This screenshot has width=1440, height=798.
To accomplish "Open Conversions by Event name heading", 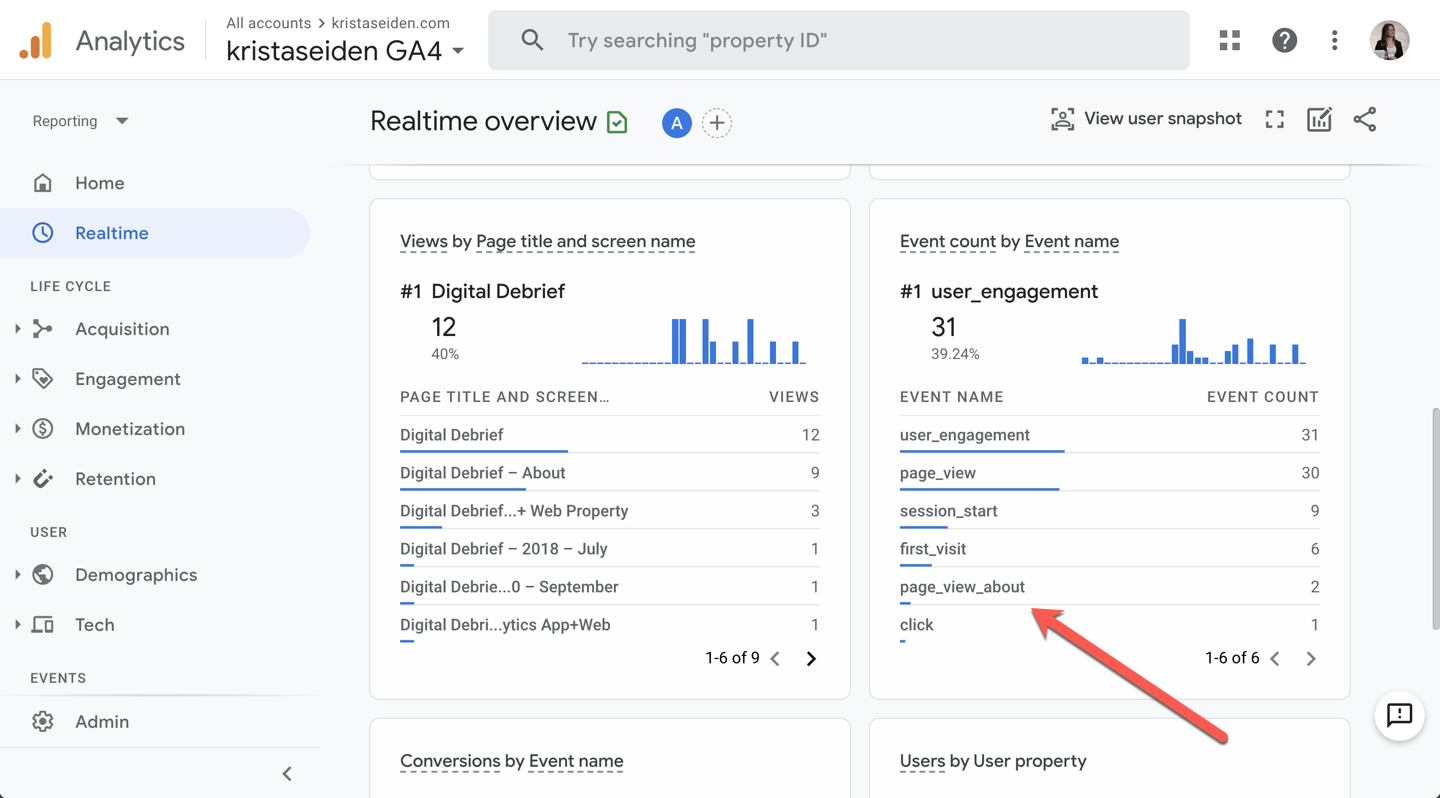I will 511,761.
